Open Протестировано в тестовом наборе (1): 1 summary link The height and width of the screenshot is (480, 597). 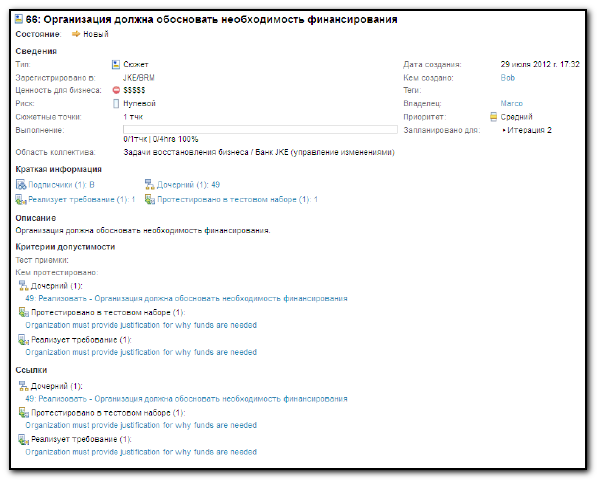click(x=238, y=199)
